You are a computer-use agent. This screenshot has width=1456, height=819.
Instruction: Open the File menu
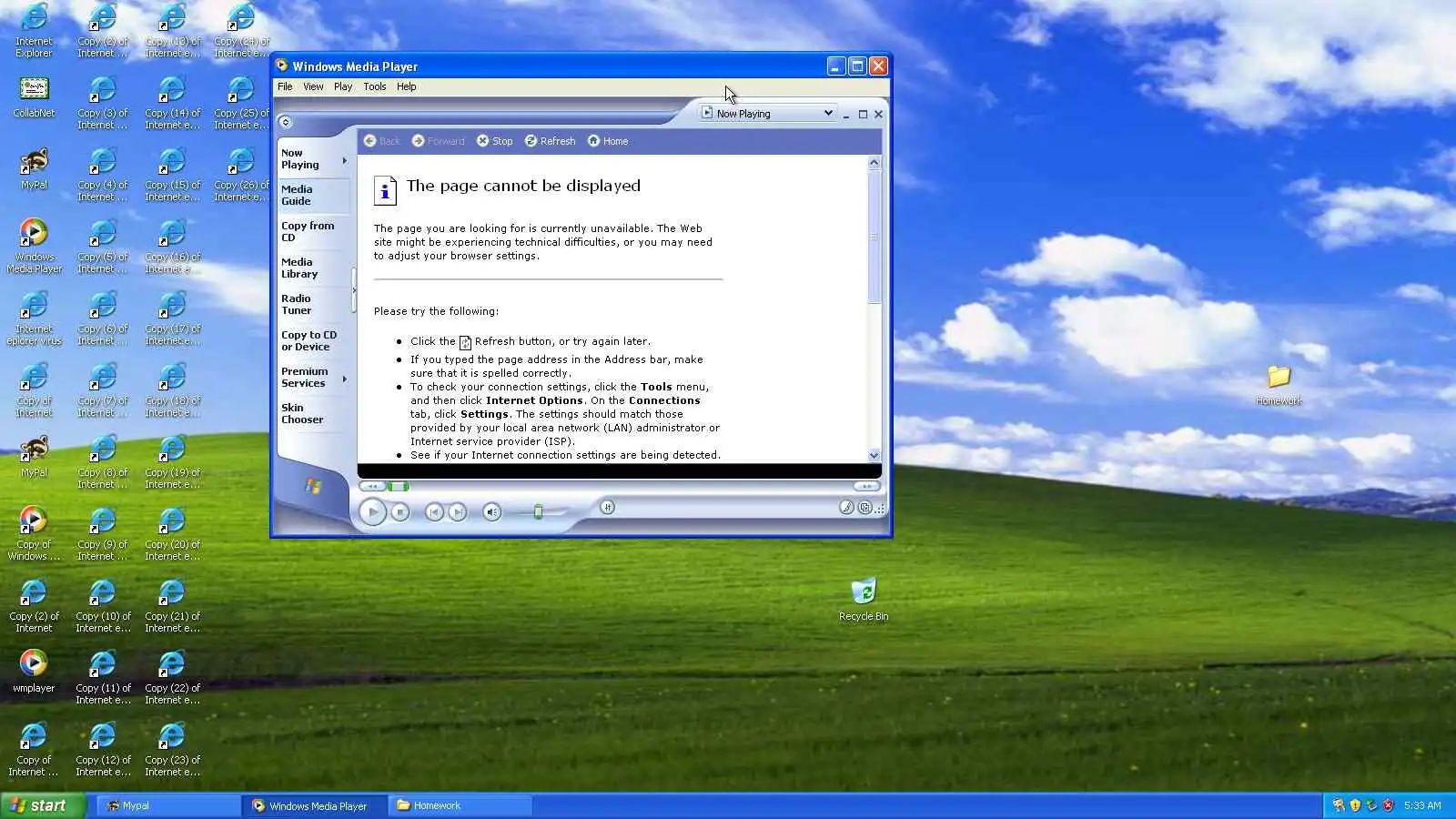285,86
